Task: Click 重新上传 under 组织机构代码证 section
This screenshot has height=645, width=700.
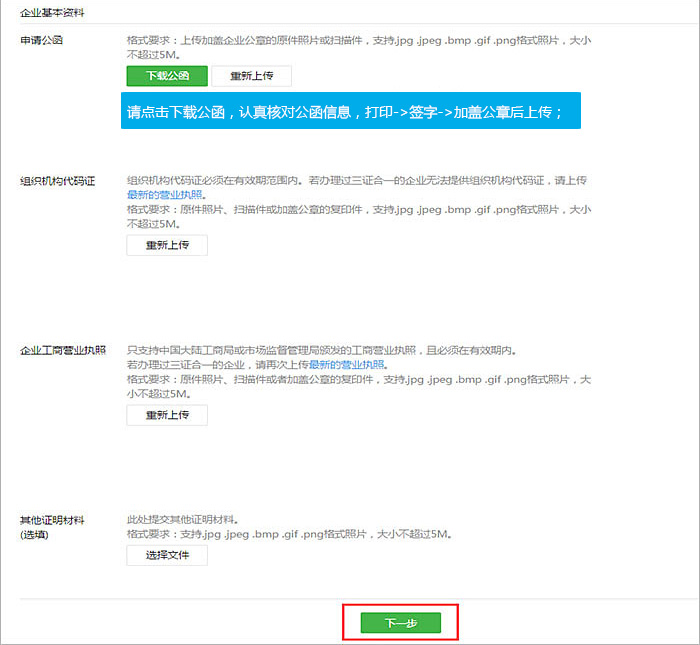Action: (166, 245)
